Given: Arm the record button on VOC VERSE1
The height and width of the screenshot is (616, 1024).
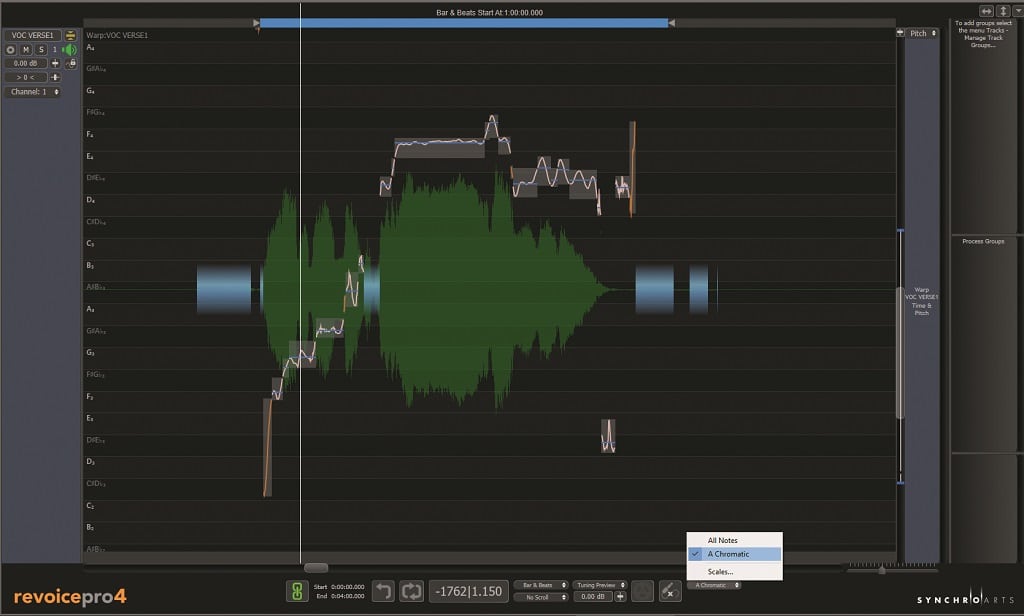Looking at the screenshot, I should (10, 50).
